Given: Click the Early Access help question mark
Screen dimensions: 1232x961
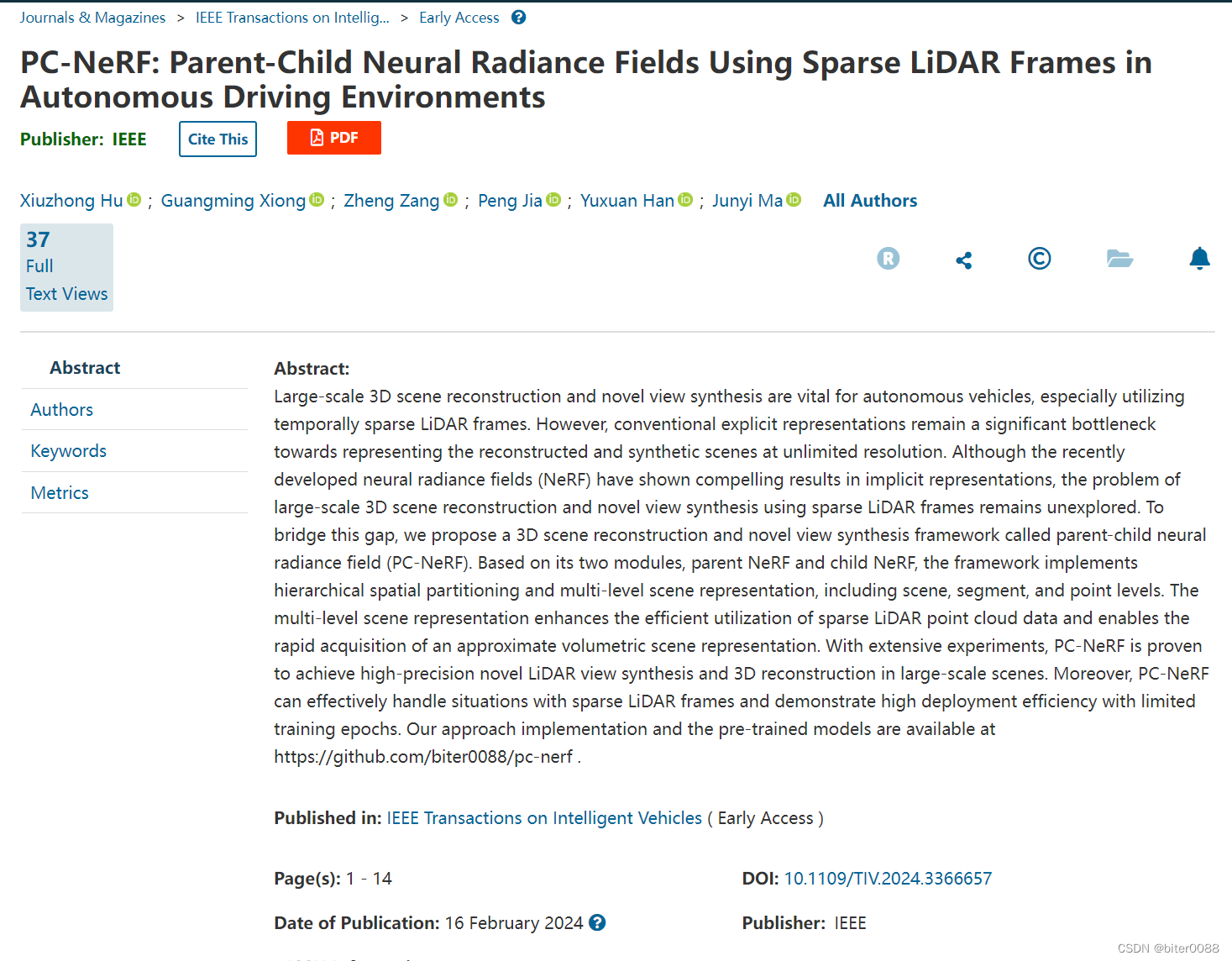Looking at the screenshot, I should pos(518,16).
